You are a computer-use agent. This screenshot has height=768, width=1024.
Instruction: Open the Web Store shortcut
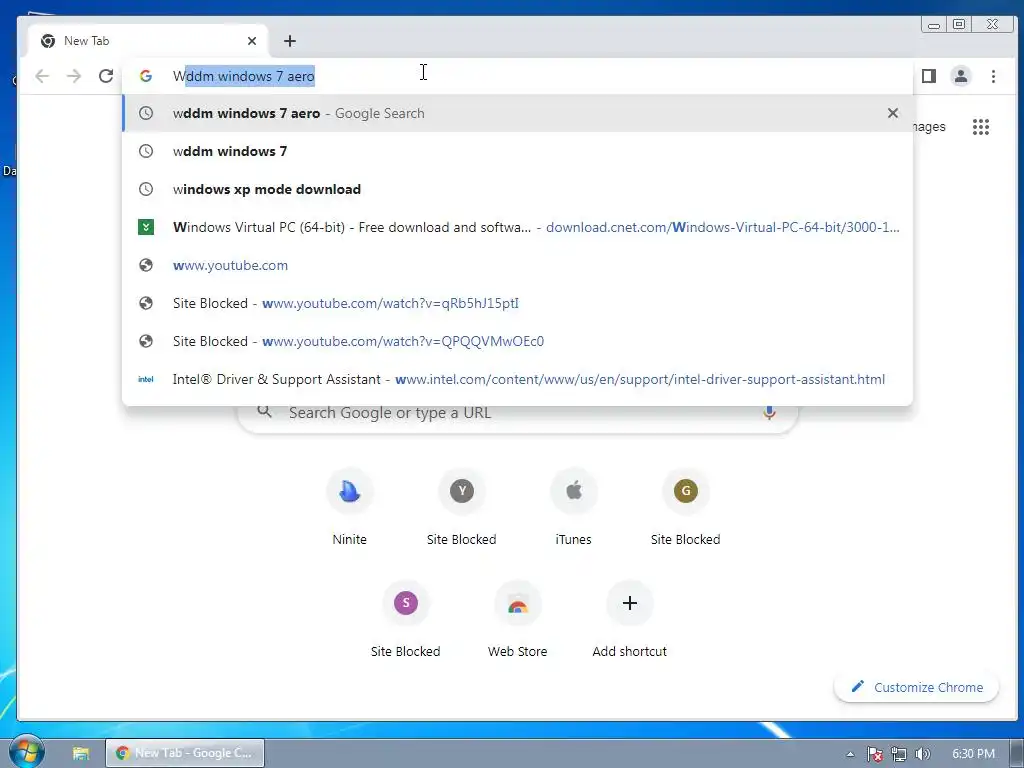click(x=517, y=619)
